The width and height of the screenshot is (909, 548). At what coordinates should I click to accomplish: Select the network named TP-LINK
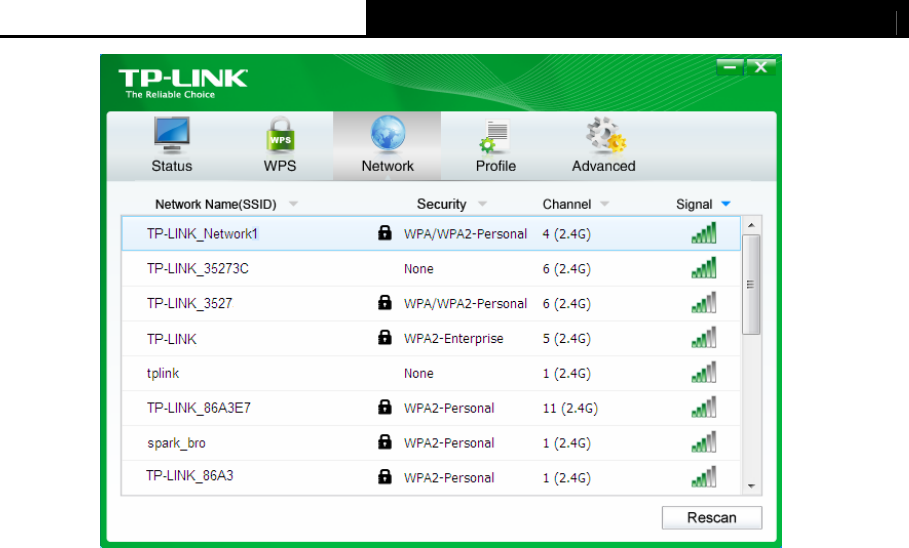coord(431,338)
